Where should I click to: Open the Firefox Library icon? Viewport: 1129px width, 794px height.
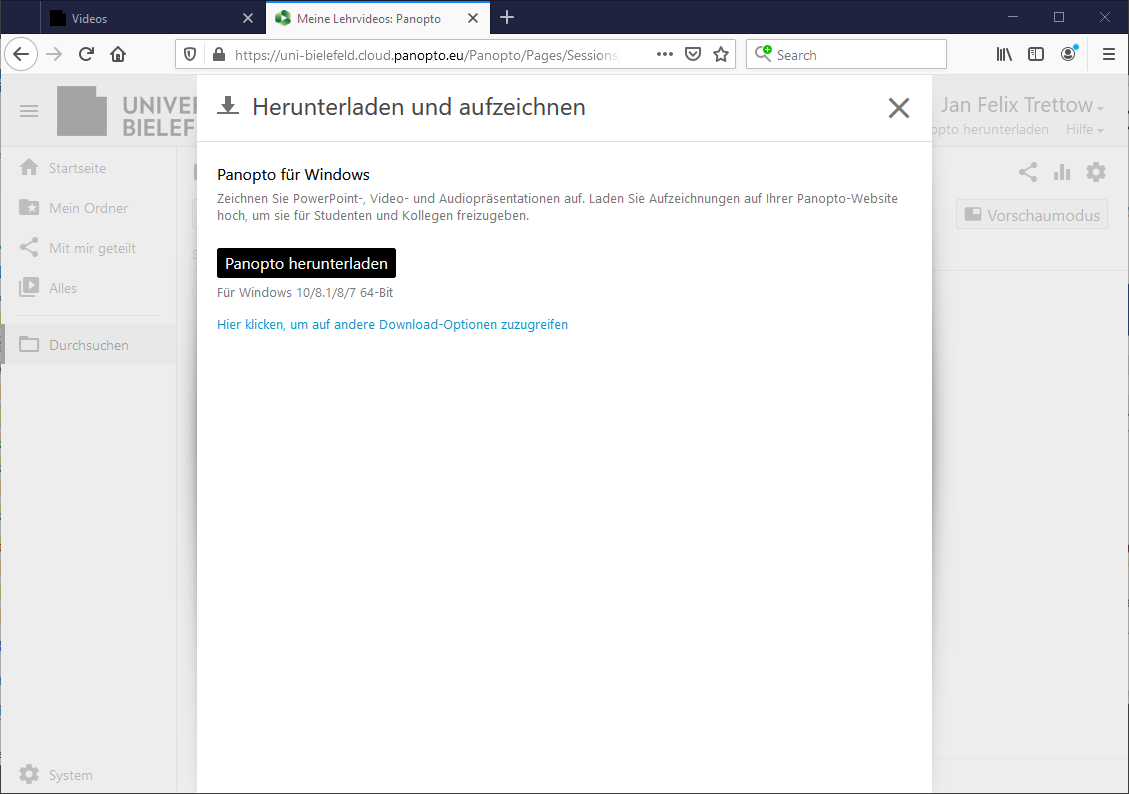[1004, 55]
